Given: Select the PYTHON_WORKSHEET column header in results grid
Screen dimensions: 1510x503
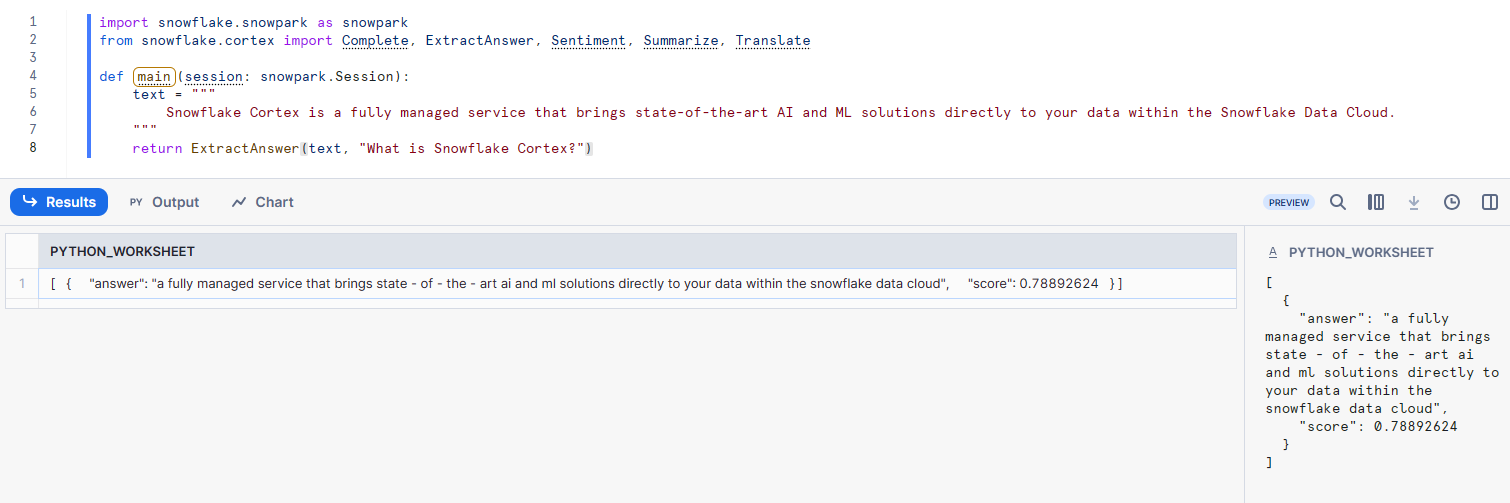Looking at the screenshot, I should click(x=122, y=252).
